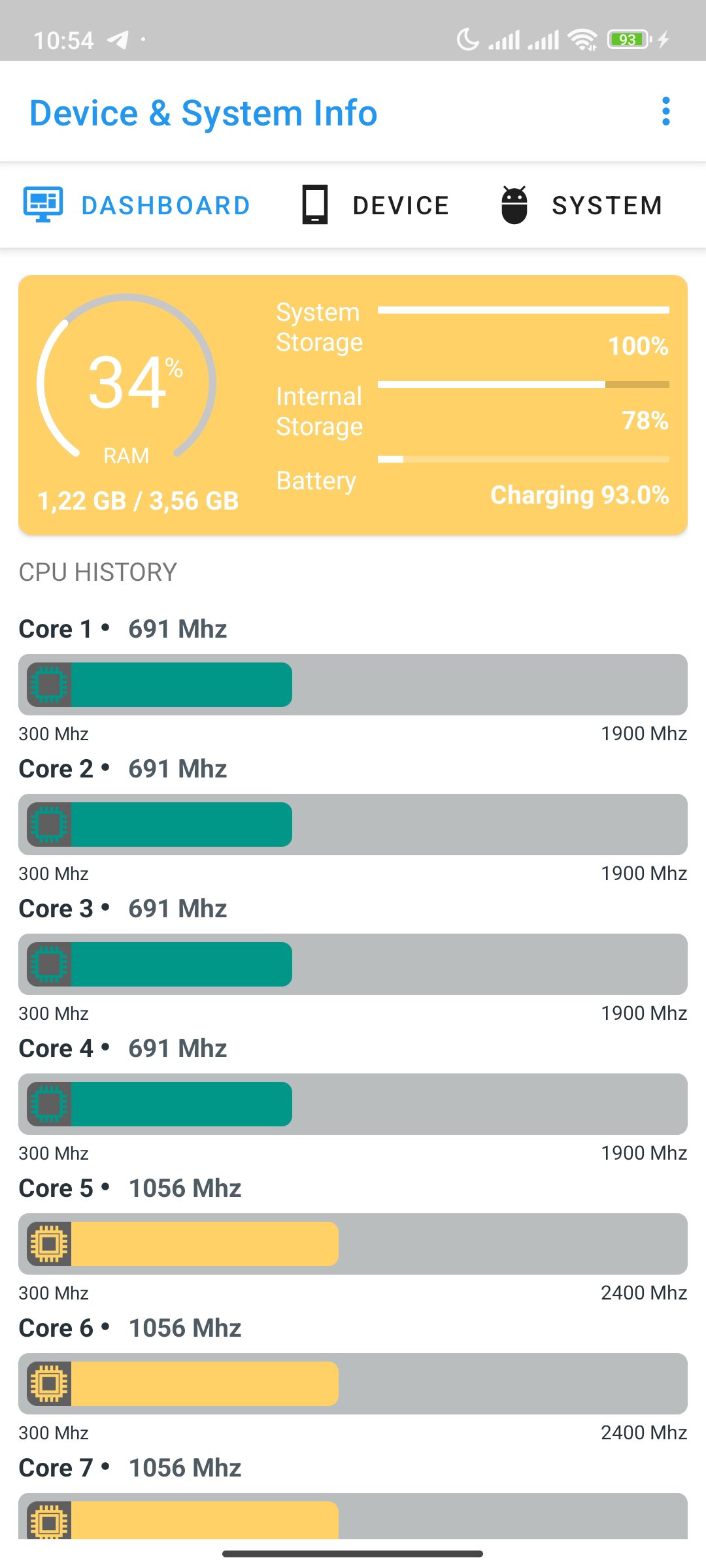Image resolution: width=706 pixels, height=1568 pixels.
Task: Tap the System Storage 100% bar
Action: [523, 310]
